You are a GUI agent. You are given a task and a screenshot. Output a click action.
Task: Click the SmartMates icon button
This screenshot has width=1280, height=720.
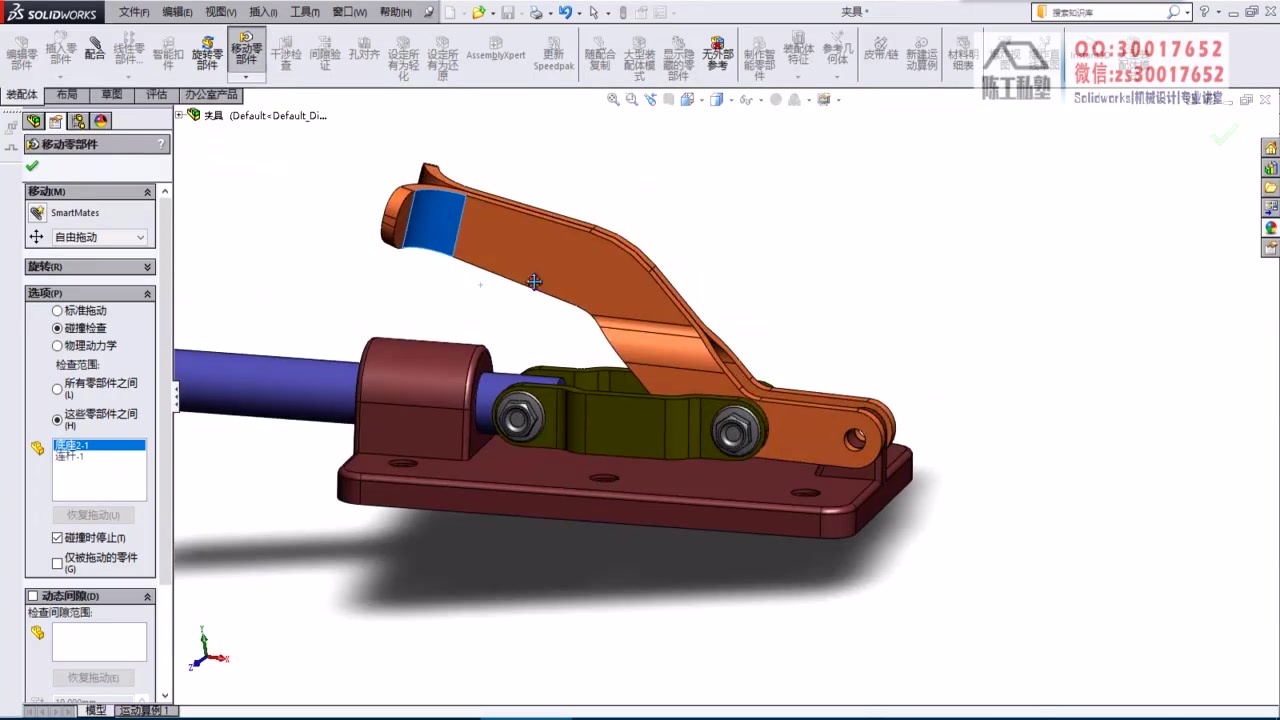tap(37, 213)
